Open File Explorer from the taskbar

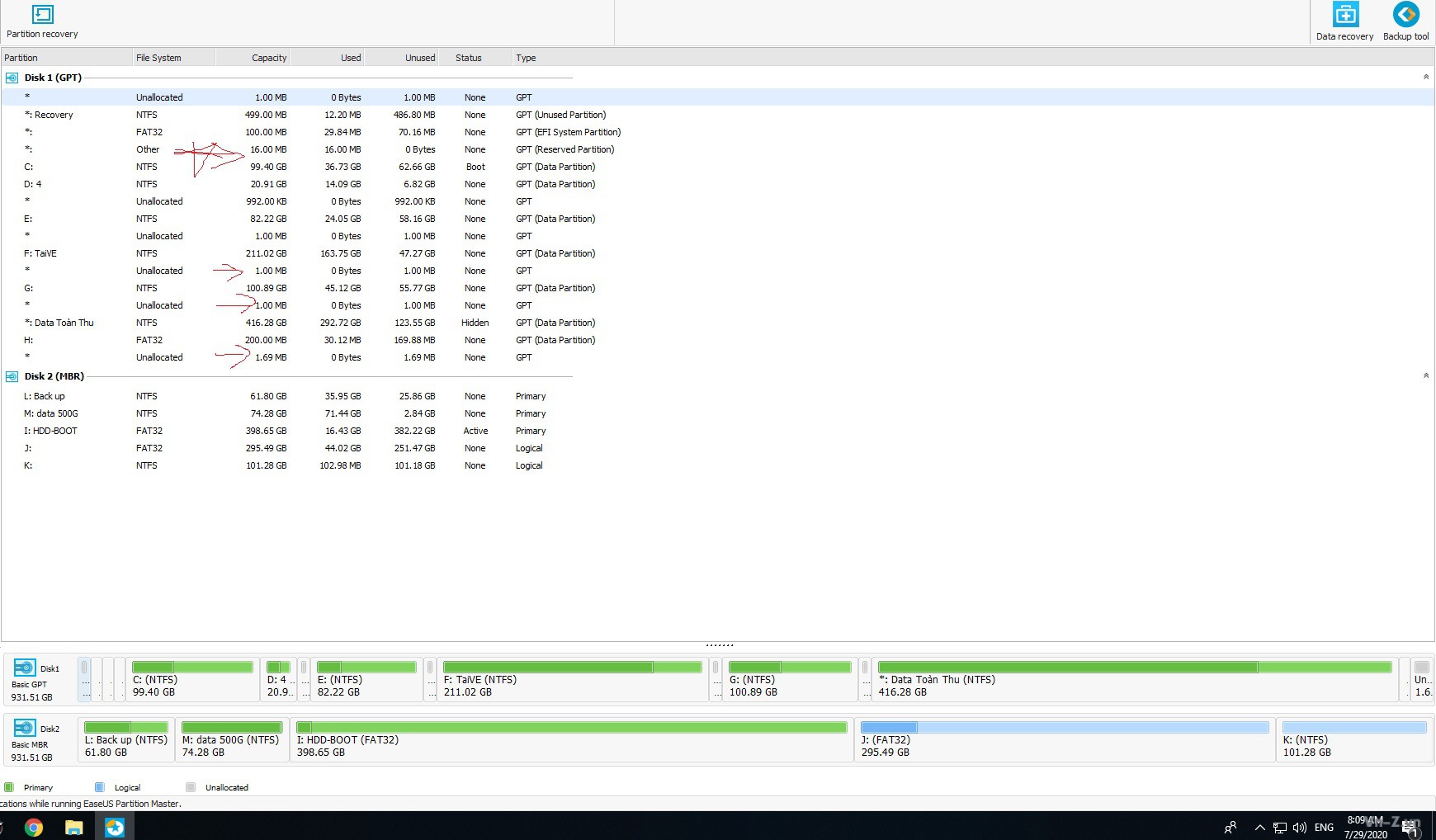74,827
